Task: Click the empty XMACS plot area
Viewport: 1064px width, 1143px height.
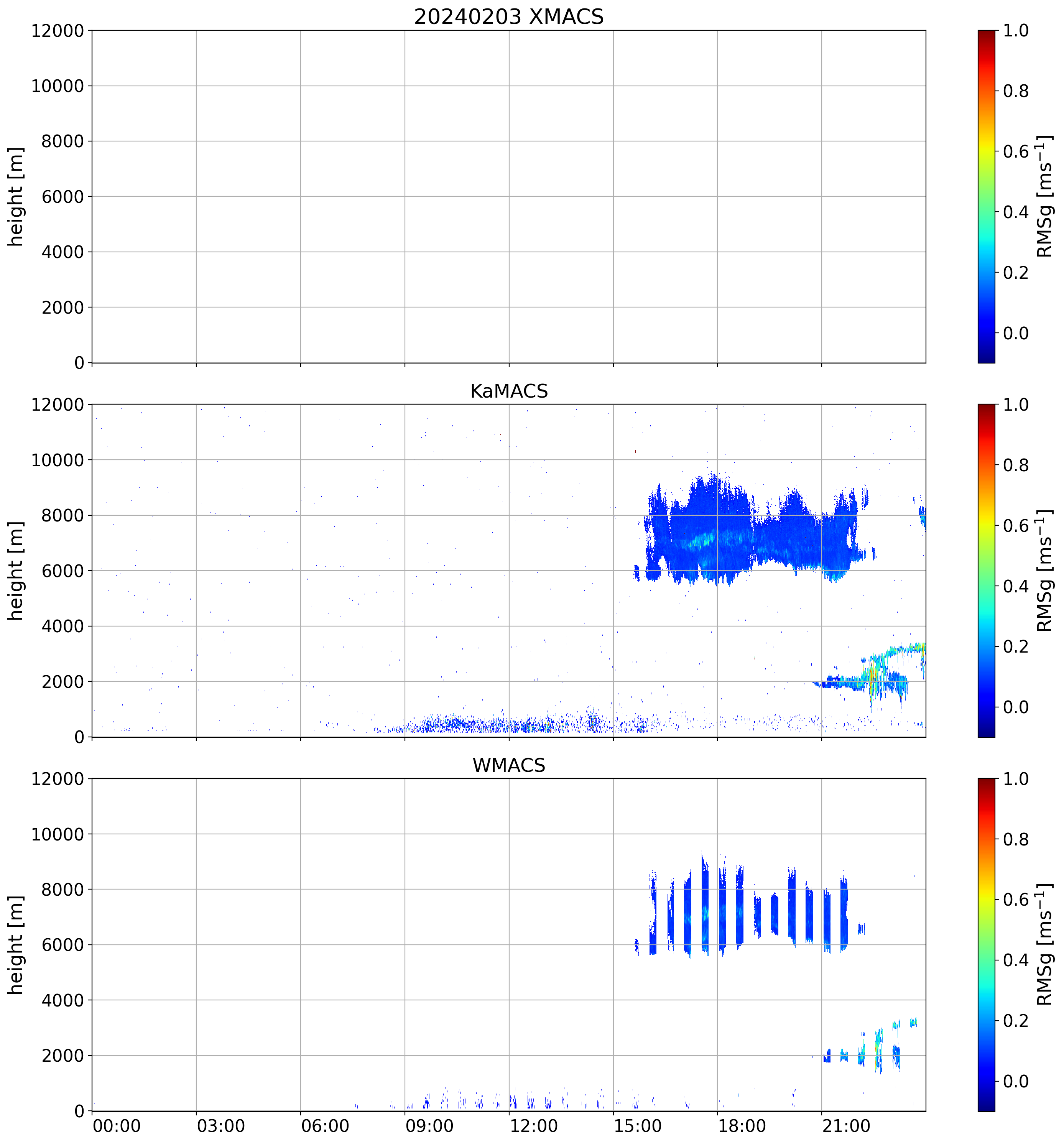Action: pos(508,196)
